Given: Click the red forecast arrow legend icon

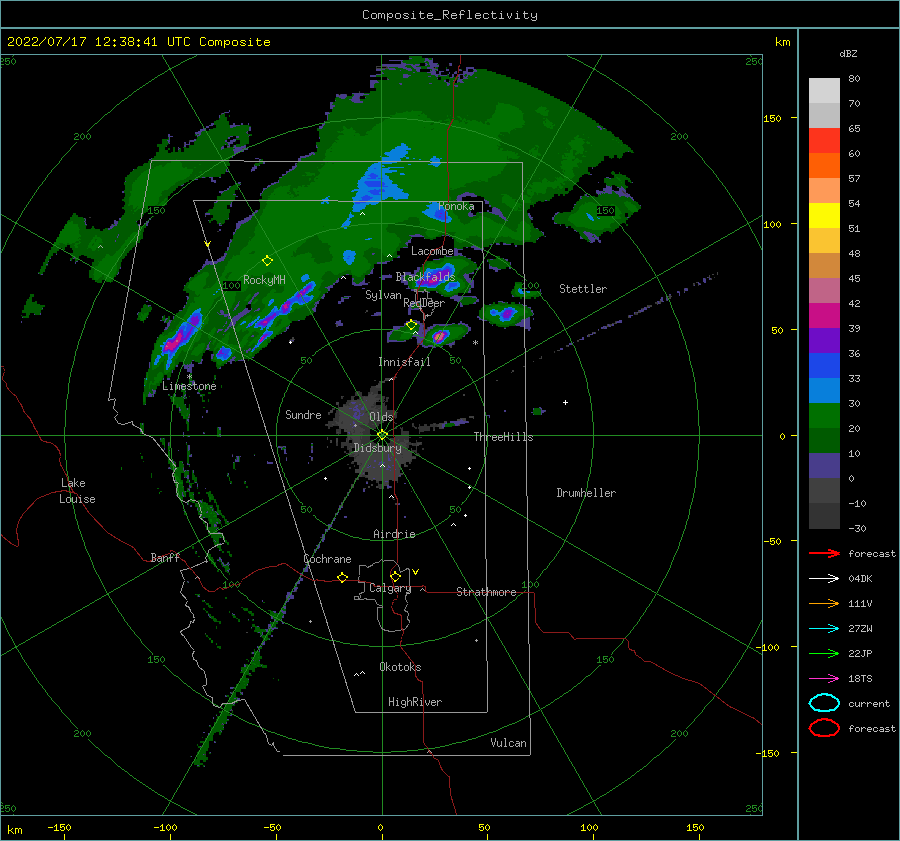Looking at the screenshot, I should 824,553.
